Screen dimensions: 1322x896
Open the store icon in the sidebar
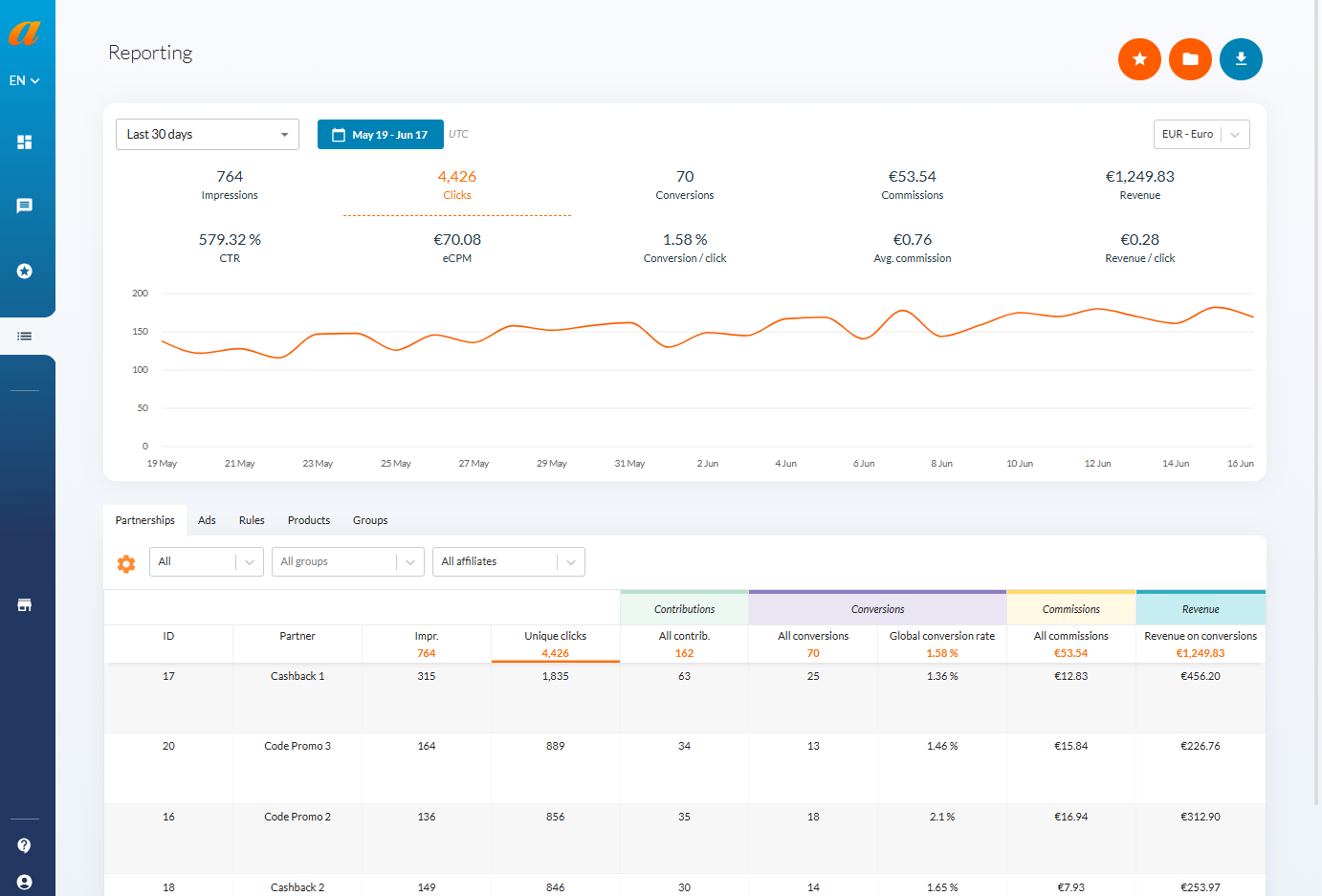[25, 604]
